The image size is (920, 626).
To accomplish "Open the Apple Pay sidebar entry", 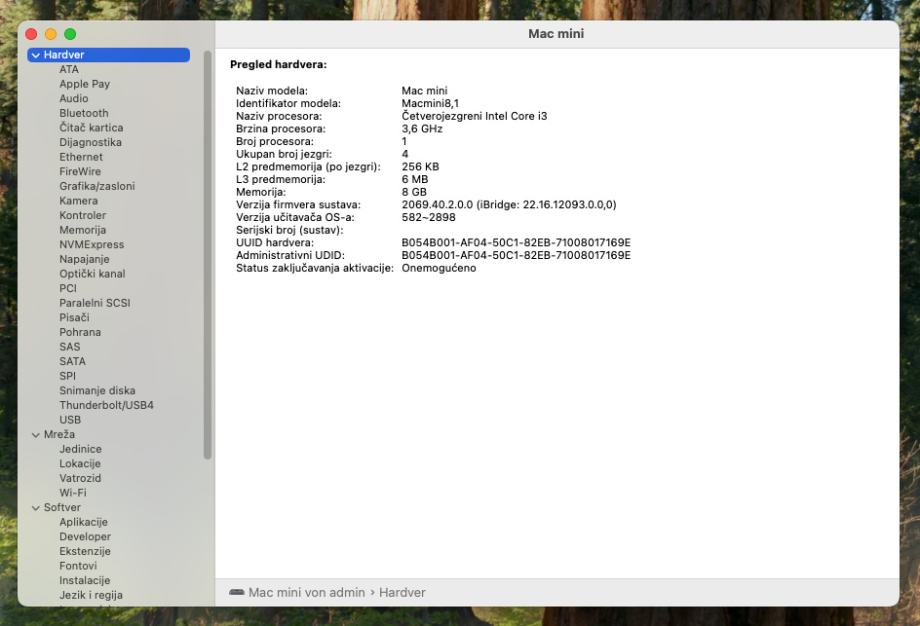I will (x=84, y=84).
